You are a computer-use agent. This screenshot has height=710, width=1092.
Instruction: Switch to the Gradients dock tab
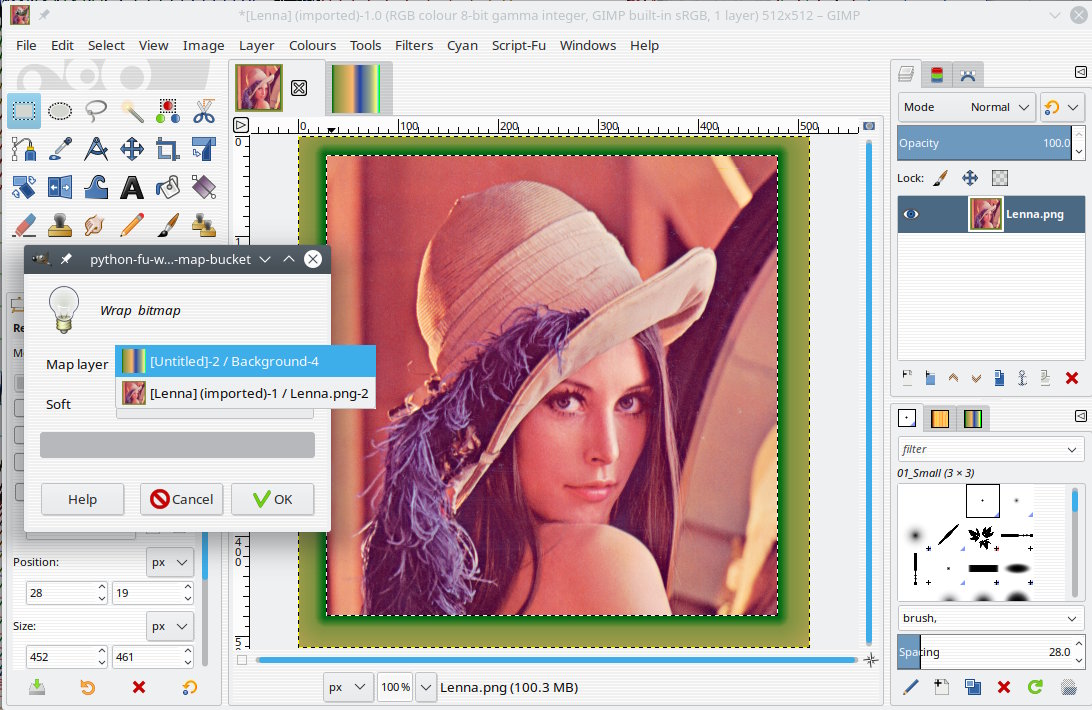point(973,418)
